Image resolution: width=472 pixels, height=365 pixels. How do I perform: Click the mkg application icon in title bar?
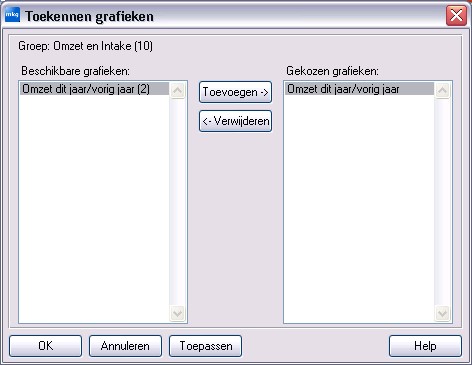click(12, 15)
